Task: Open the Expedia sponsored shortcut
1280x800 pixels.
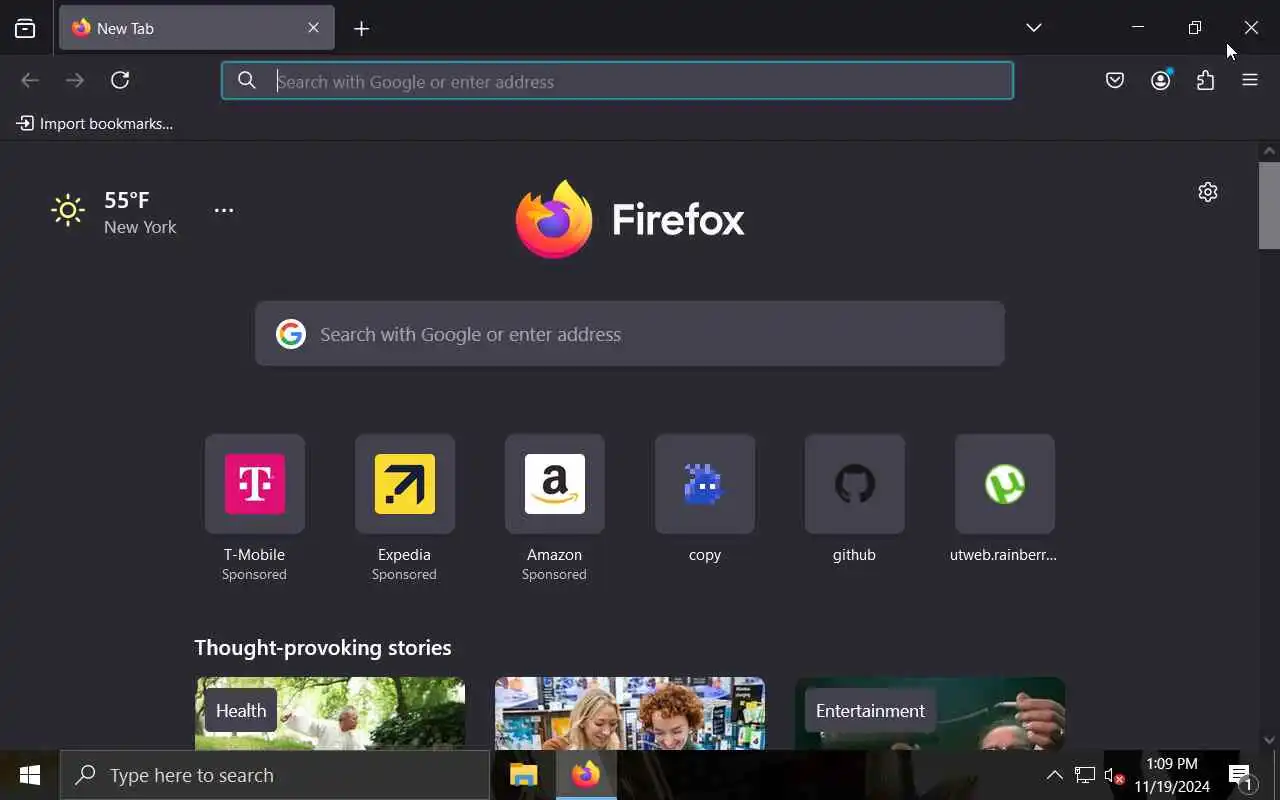Action: [x=405, y=508]
